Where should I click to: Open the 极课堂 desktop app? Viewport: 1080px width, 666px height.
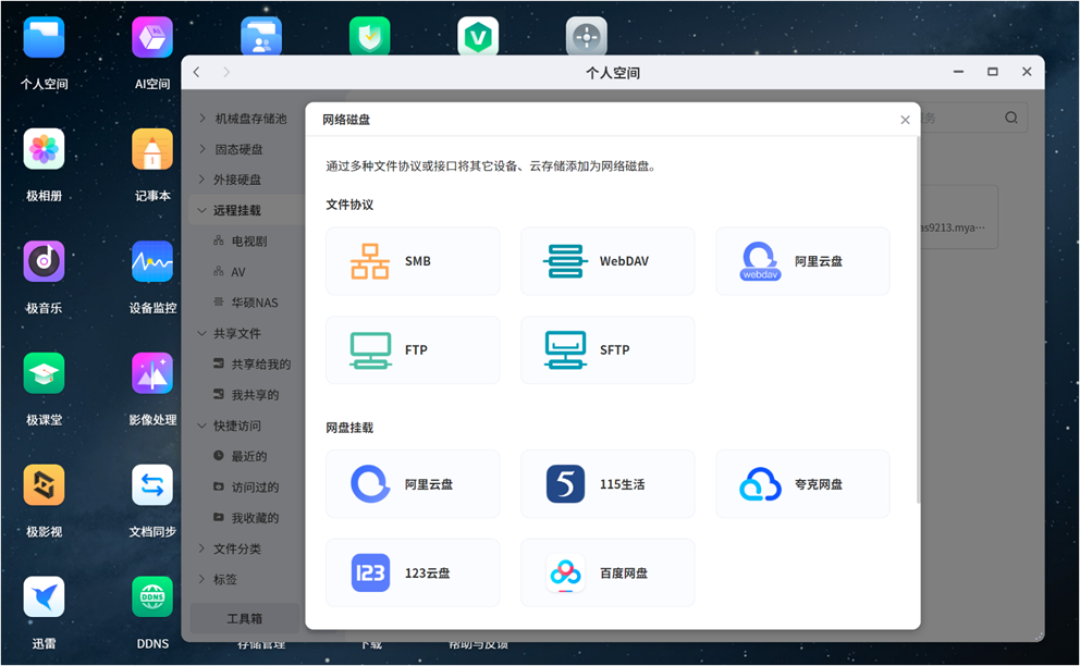(x=43, y=373)
